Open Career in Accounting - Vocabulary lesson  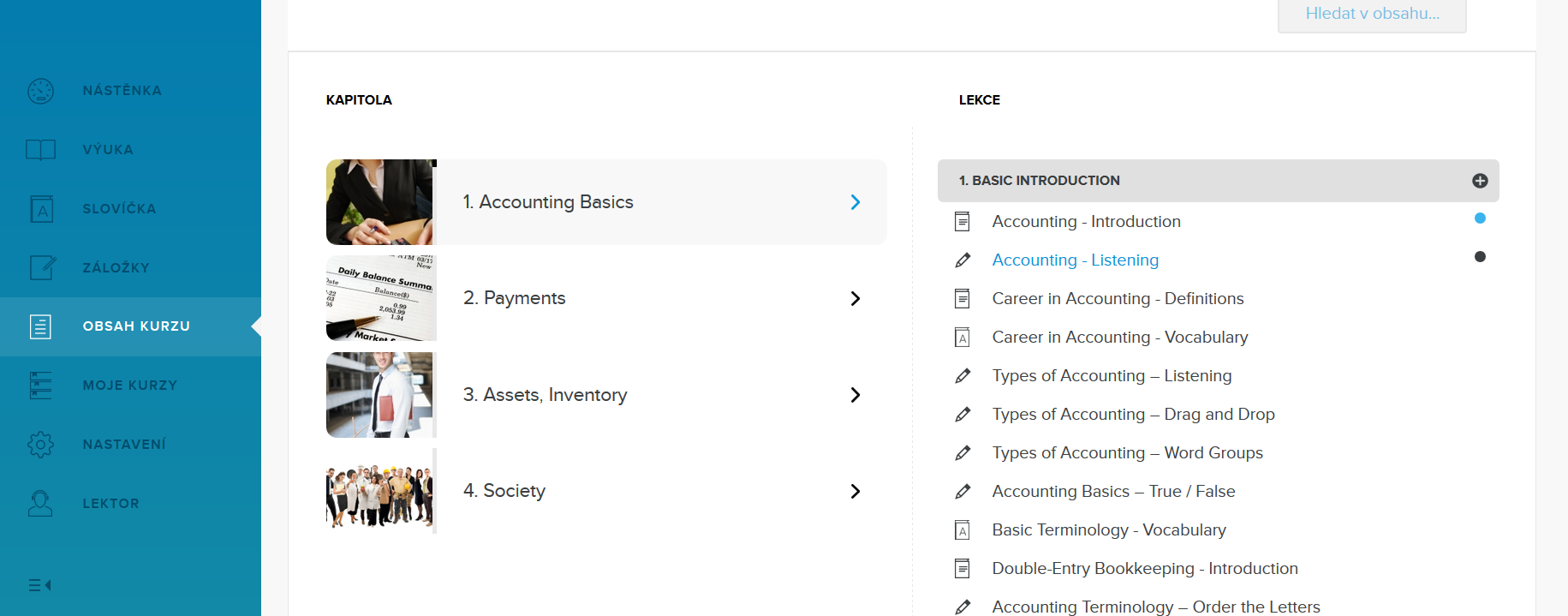1119,338
